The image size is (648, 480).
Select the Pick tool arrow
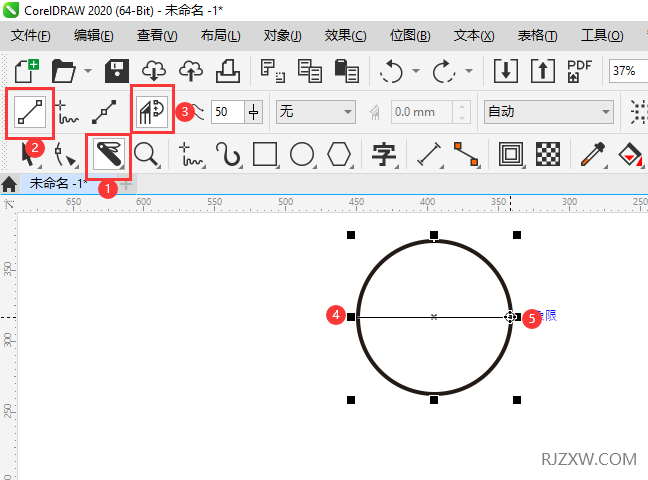pyautogui.click(x=29, y=155)
